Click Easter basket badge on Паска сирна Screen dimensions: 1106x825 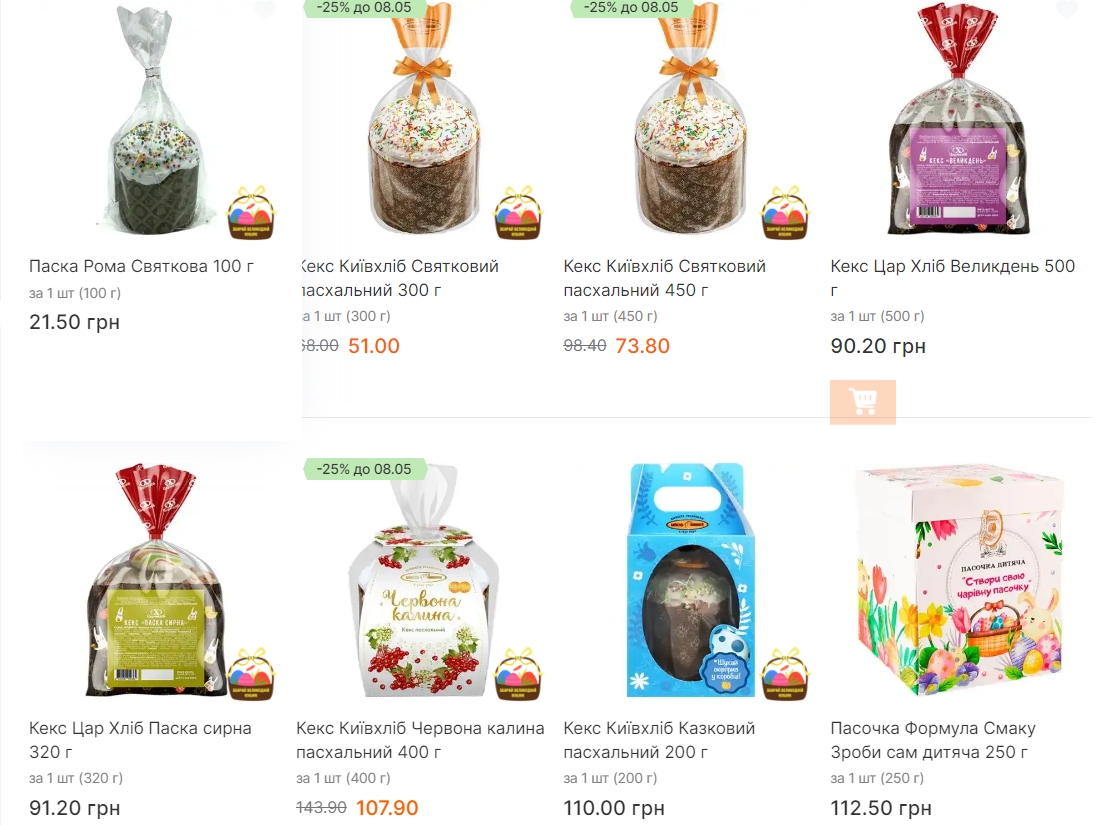251,675
